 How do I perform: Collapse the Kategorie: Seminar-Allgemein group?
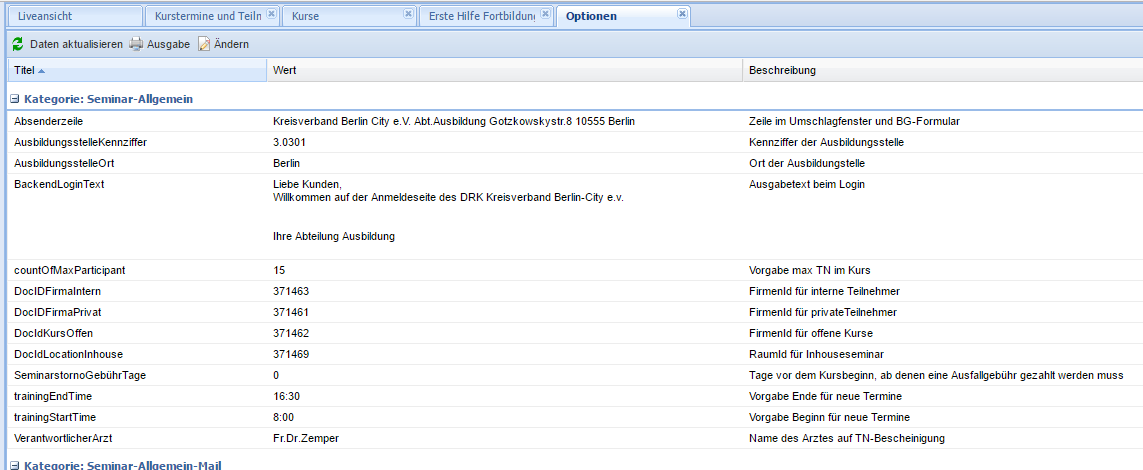click(15, 99)
